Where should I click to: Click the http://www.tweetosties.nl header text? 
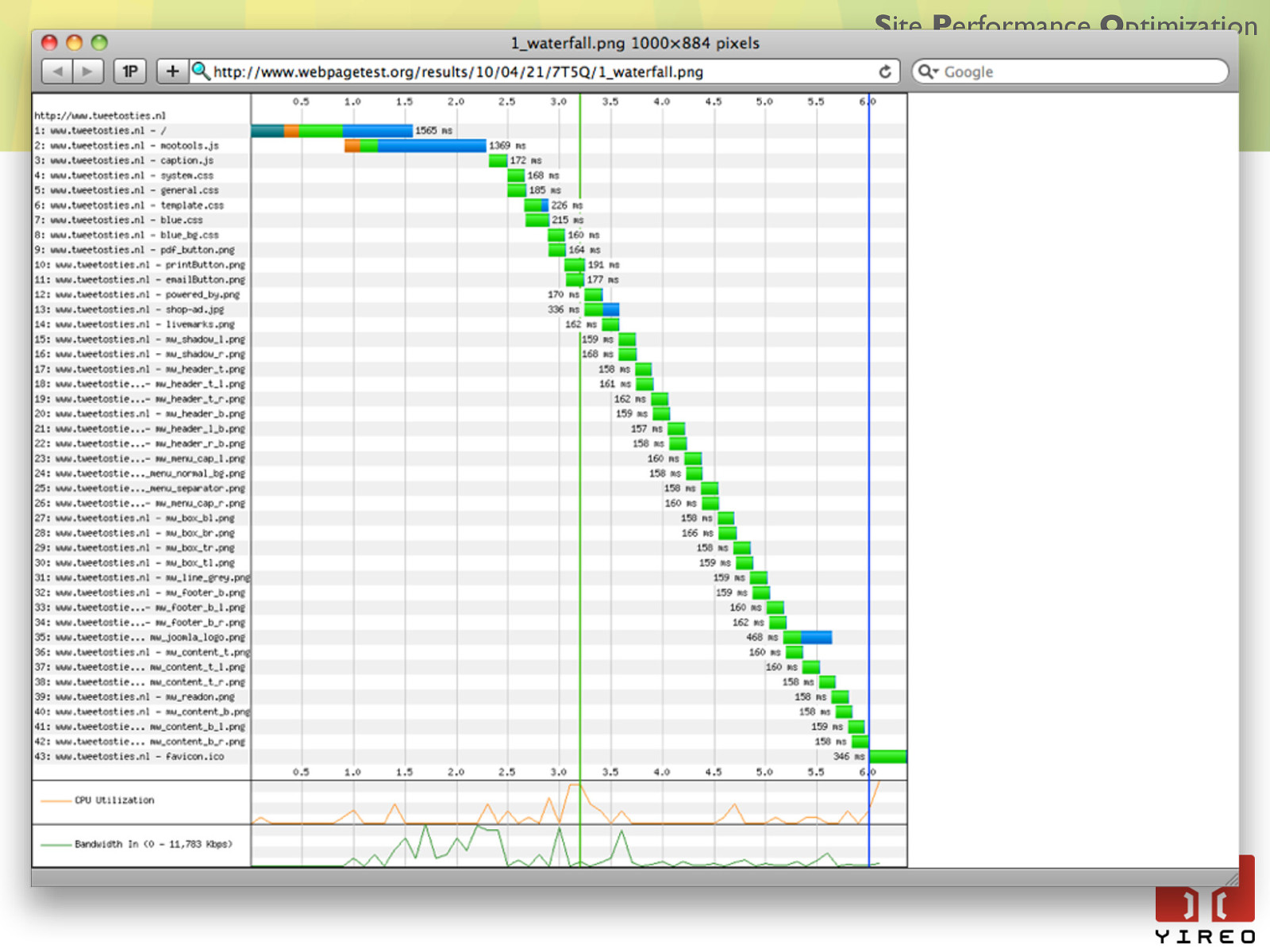pyautogui.click(x=100, y=116)
